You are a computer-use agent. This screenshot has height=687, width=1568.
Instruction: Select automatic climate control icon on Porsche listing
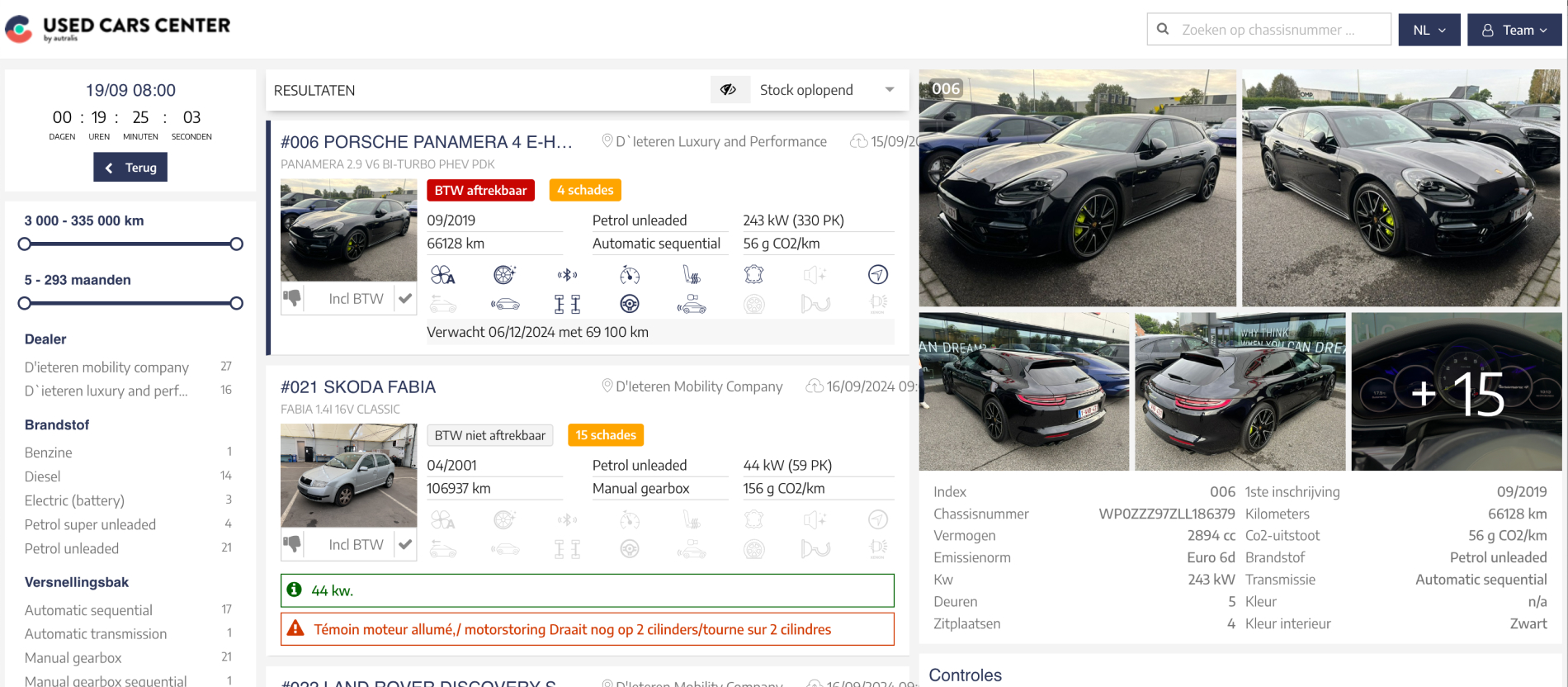click(443, 275)
